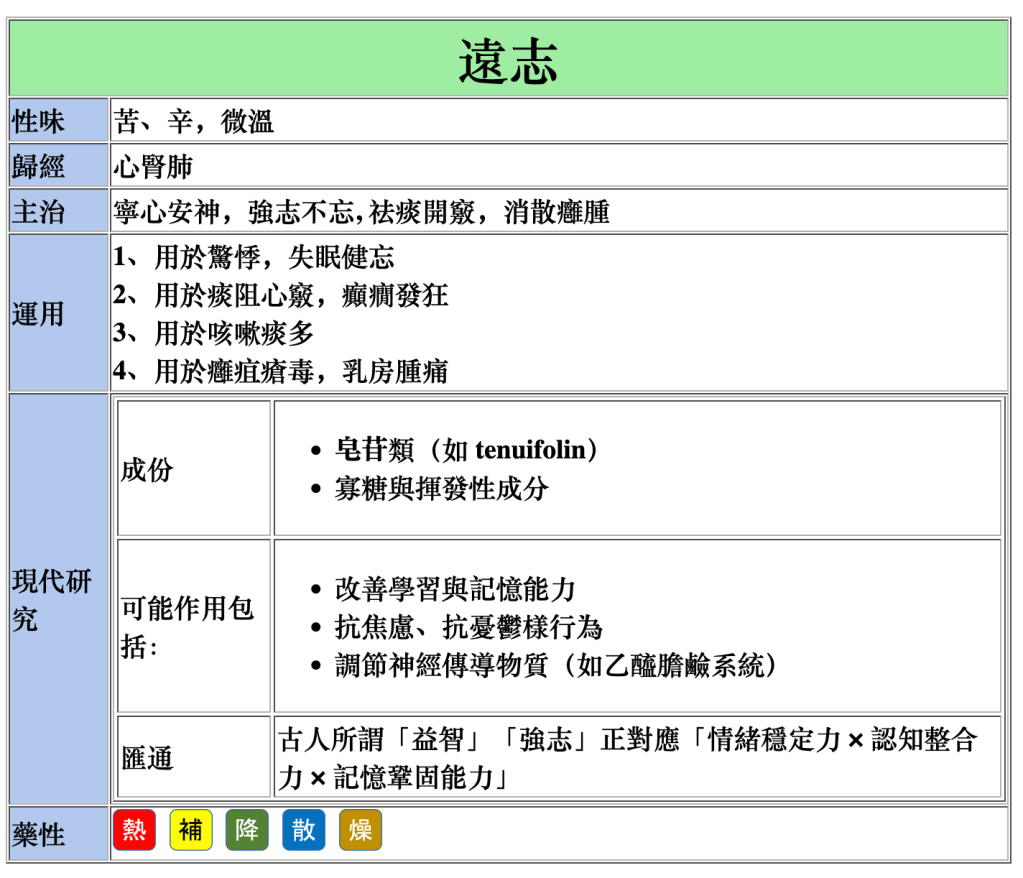Viewport: 1023px width, 878px height.
Task: Select the green 降 property badge
Action: pos(247,830)
